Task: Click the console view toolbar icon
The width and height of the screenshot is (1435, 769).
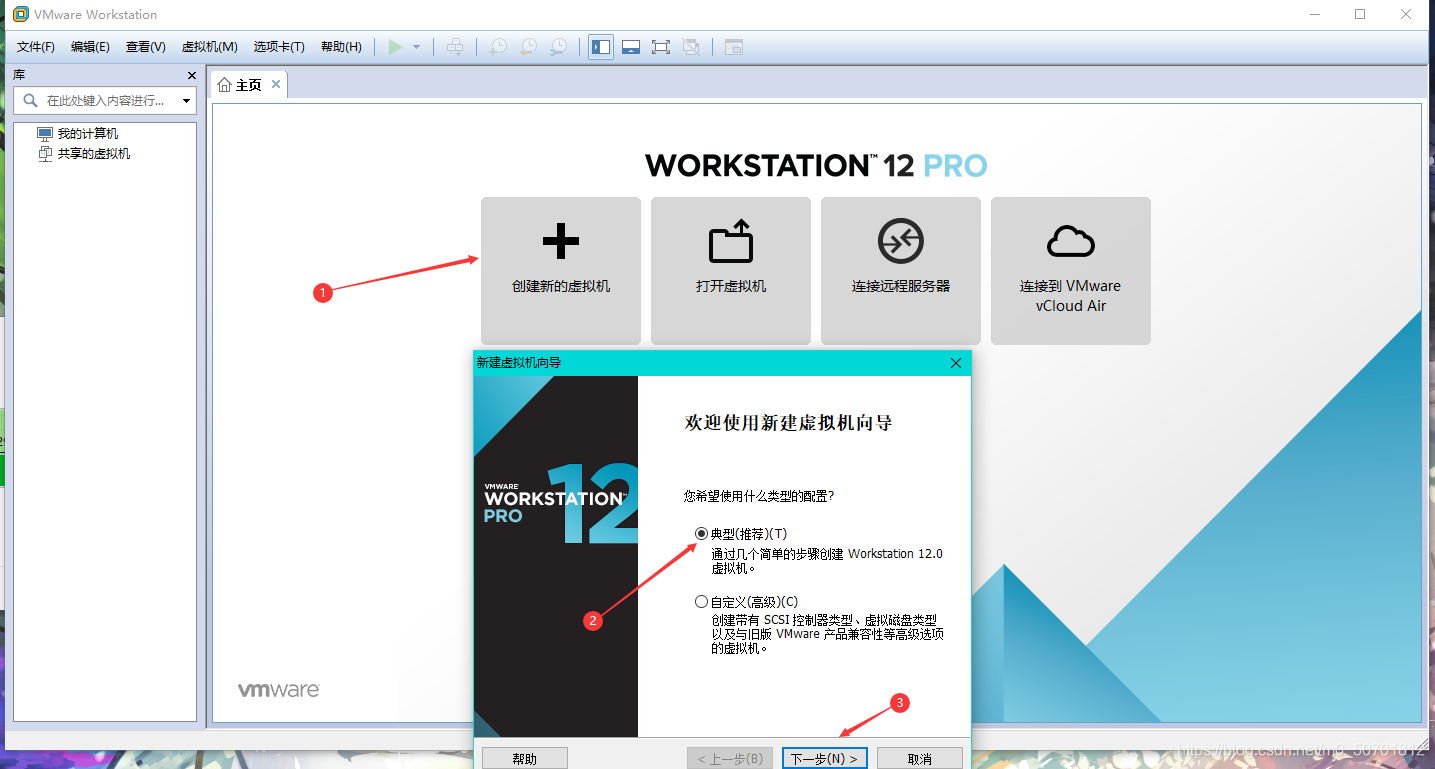Action: tap(734, 47)
